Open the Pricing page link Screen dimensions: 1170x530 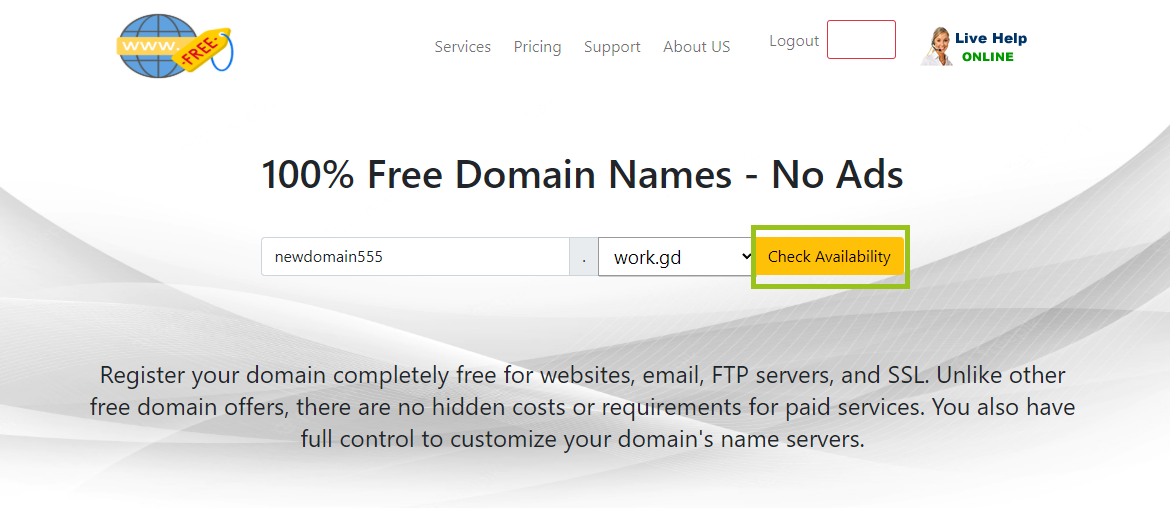click(x=537, y=47)
